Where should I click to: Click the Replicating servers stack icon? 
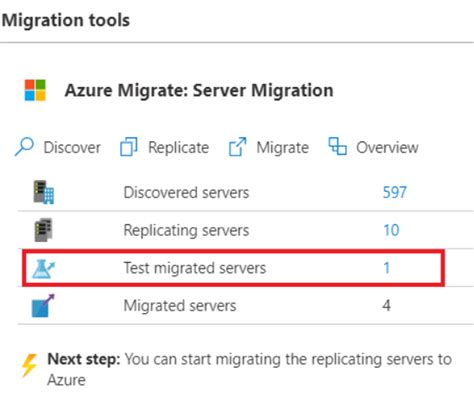[x=43, y=230]
